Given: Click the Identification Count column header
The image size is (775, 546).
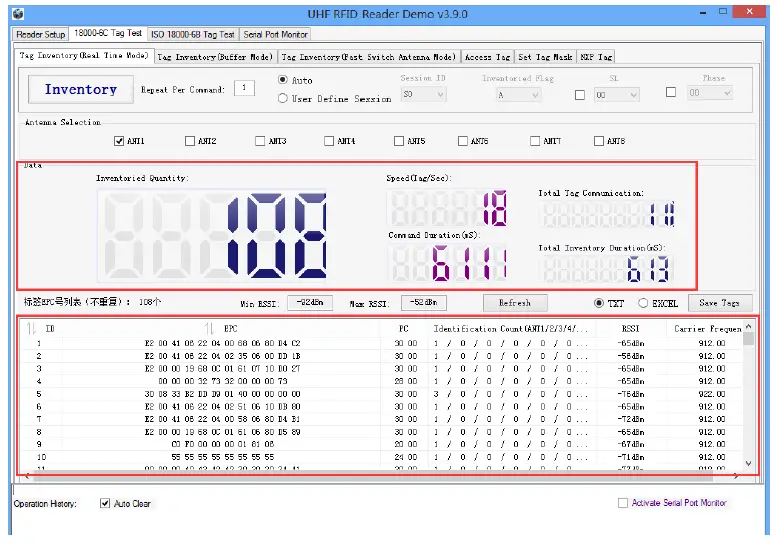Looking at the screenshot, I should pos(512,329).
